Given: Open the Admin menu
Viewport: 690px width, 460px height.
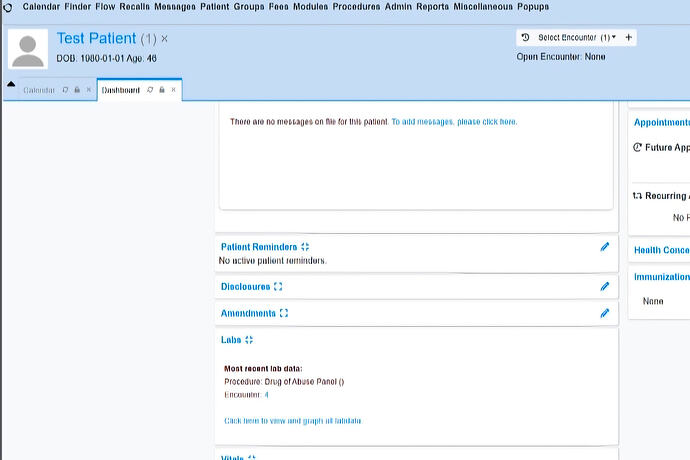Looking at the screenshot, I should (398, 7).
